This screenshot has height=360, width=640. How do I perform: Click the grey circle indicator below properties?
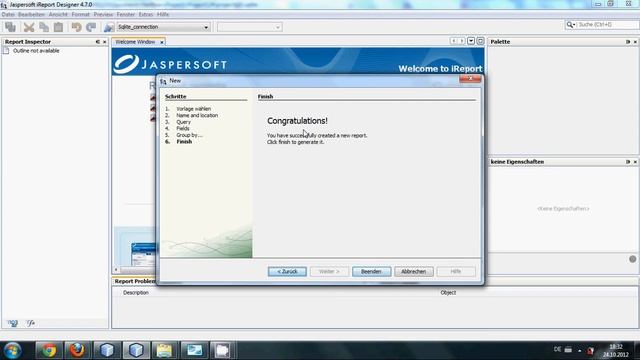pos(633,259)
